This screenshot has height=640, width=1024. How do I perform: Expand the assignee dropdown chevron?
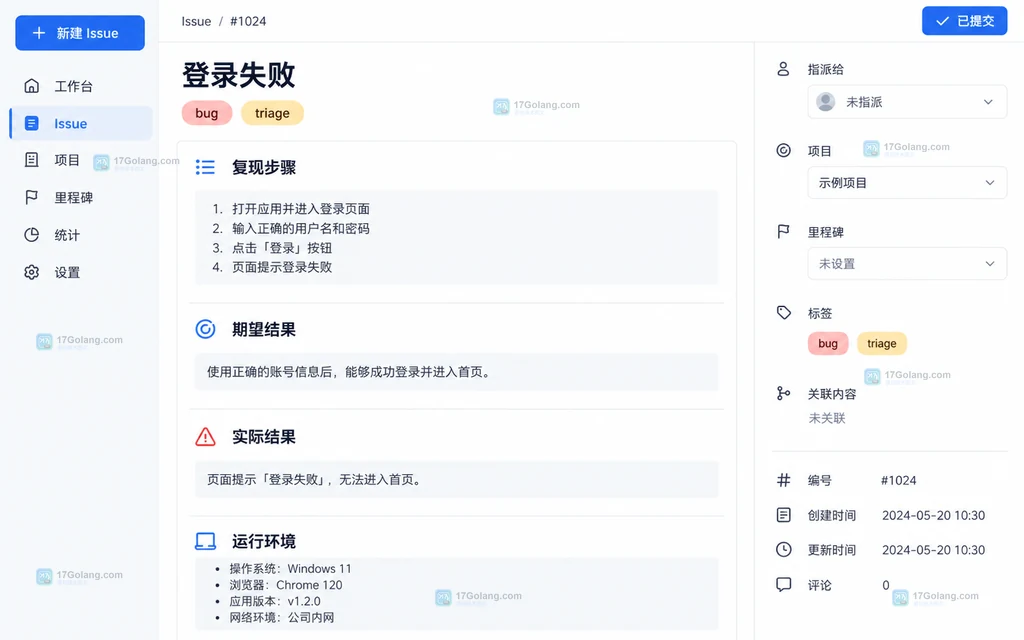point(988,102)
